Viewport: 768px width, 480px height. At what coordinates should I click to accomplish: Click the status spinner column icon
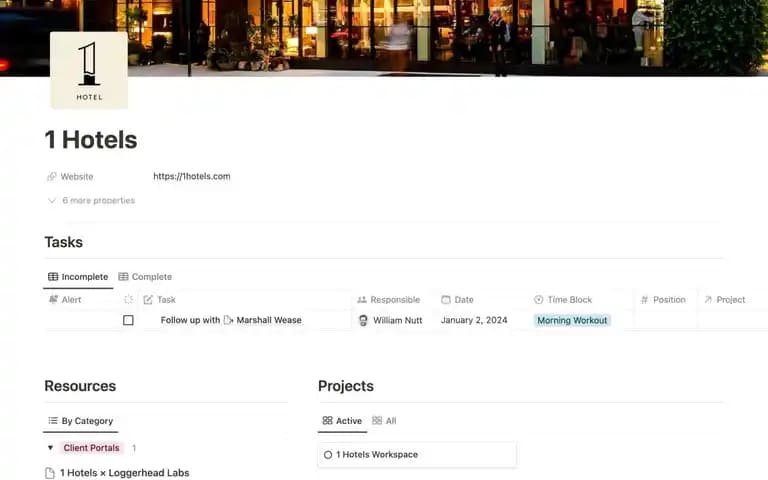(x=128, y=299)
